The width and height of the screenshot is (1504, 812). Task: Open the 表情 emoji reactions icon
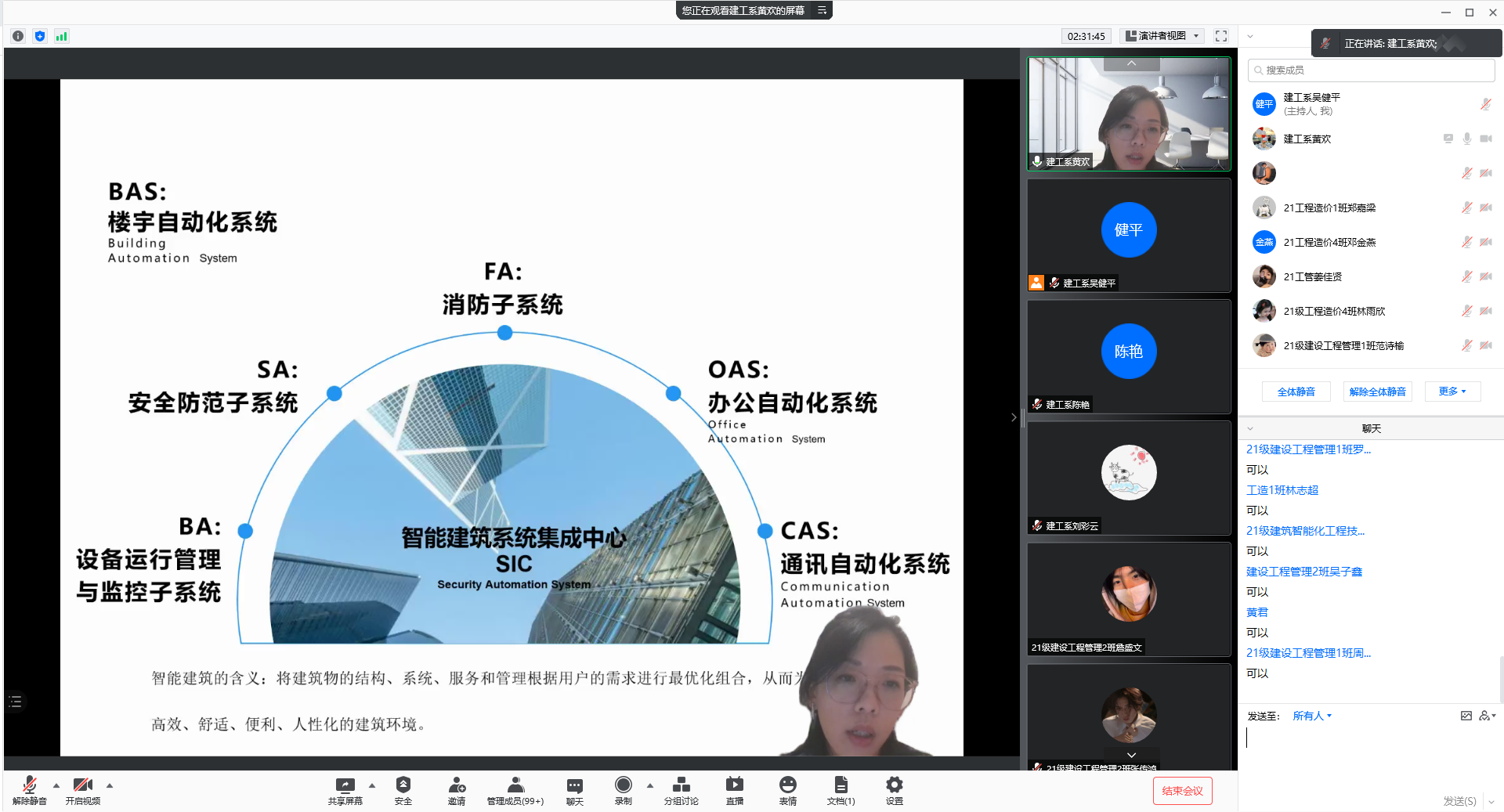pyautogui.click(x=787, y=785)
